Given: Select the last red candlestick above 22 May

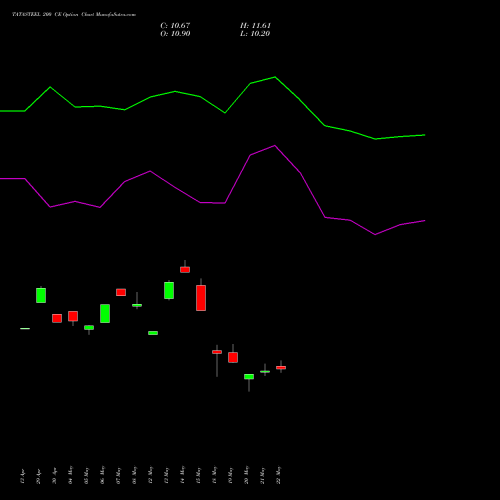Looking at the screenshot, I should pos(281,368).
